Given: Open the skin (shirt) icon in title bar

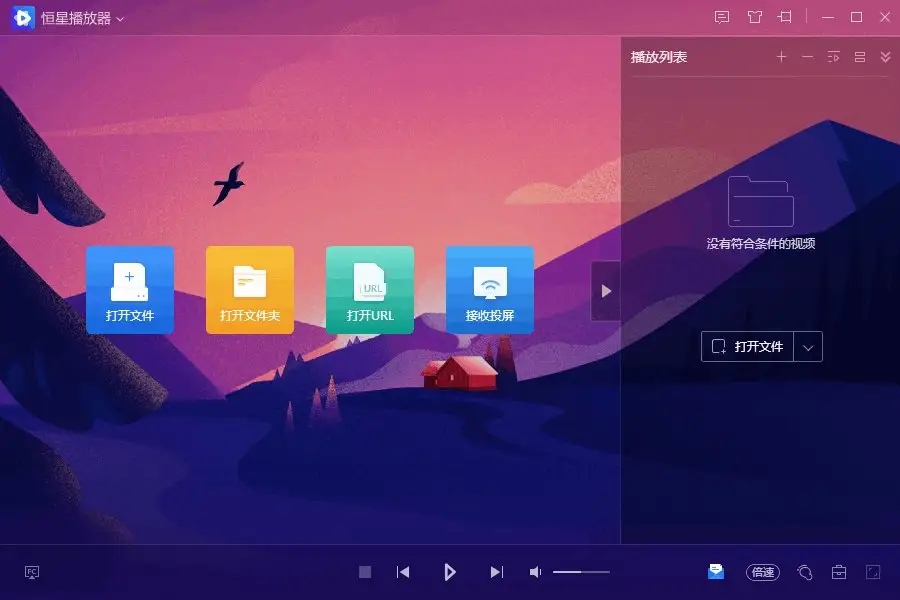Looking at the screenshot, I should point(754,17).
